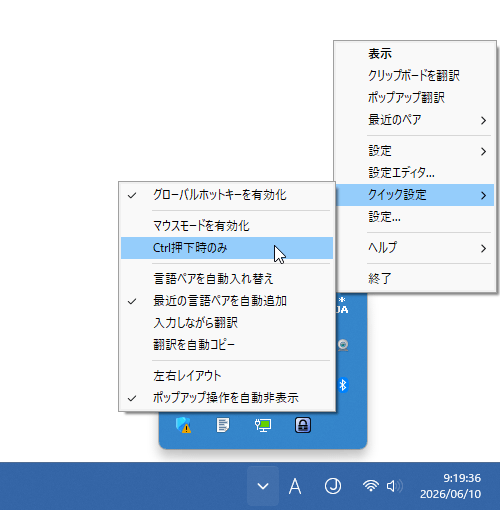Choose ポップアップ翻訳 menu item
This screenshot has height=510, width=500.
click(415, 98)
